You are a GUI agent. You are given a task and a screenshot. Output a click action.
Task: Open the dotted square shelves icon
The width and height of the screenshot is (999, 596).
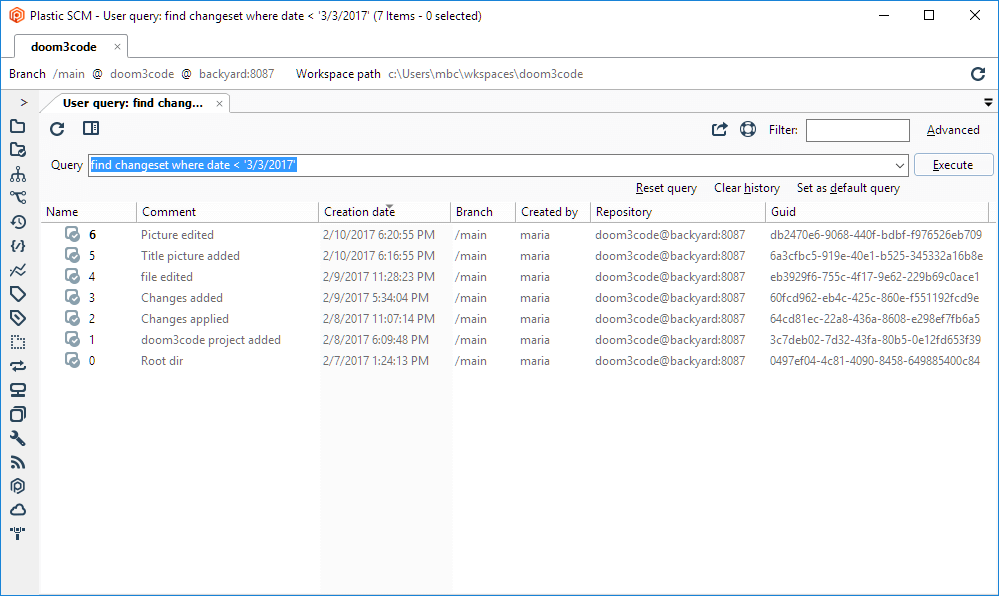pyautogui.click(x=18, y=342)
